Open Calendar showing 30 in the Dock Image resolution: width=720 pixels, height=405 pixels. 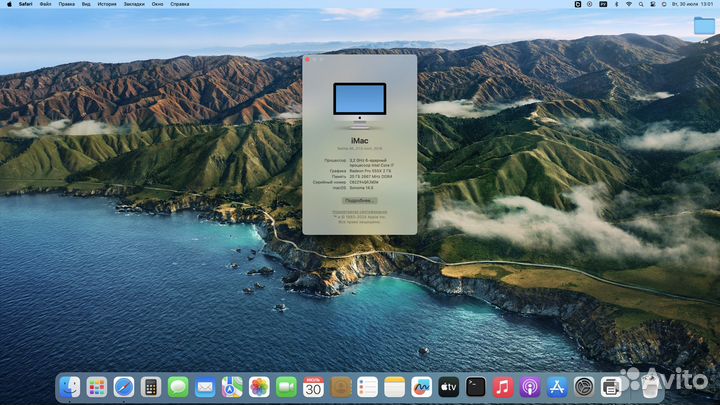(x=314, y=387)
